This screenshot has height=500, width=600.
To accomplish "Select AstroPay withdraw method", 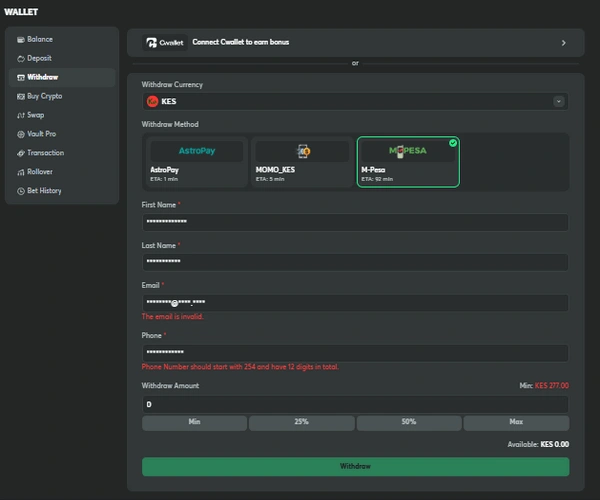I will pos(197,162).
